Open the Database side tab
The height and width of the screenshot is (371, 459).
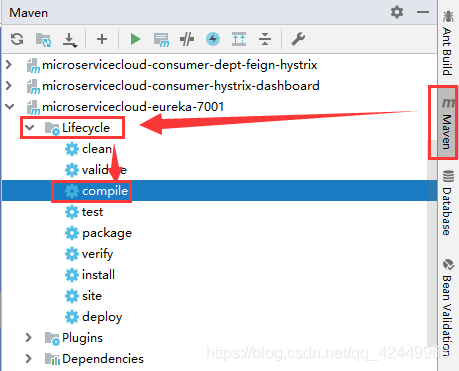pyautogui.click(x=448, y=203)
